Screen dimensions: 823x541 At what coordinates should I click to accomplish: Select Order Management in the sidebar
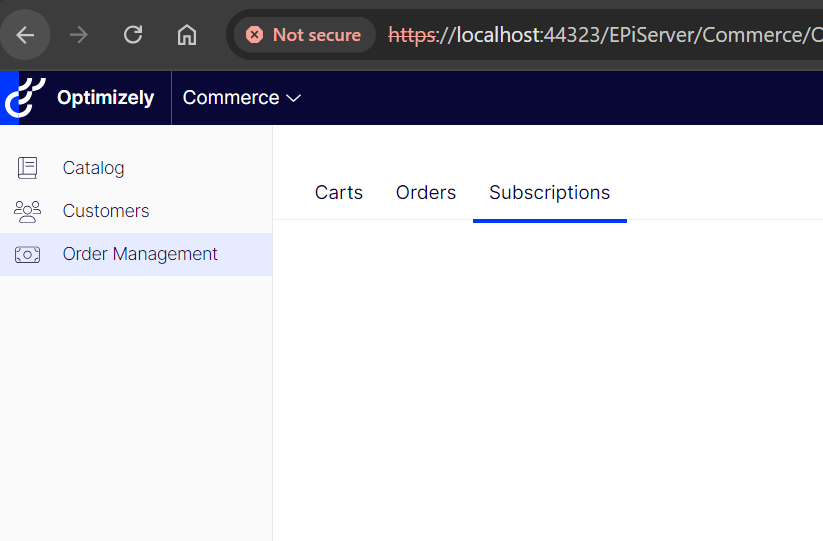(140, 254)
